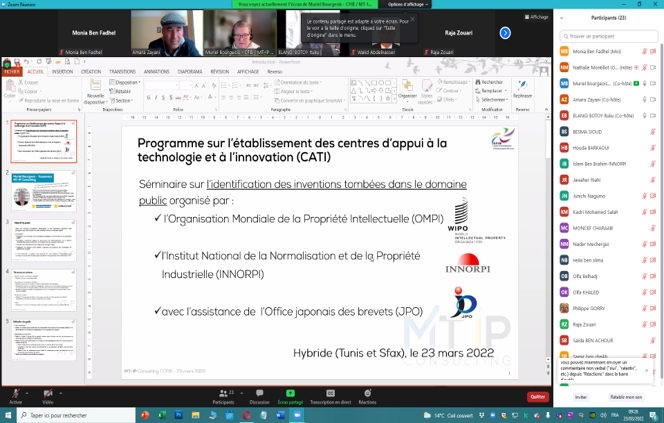Viewport: 664px width, 423px height.
Task: Expand the audio options arrow
Action: coord(28,391)
